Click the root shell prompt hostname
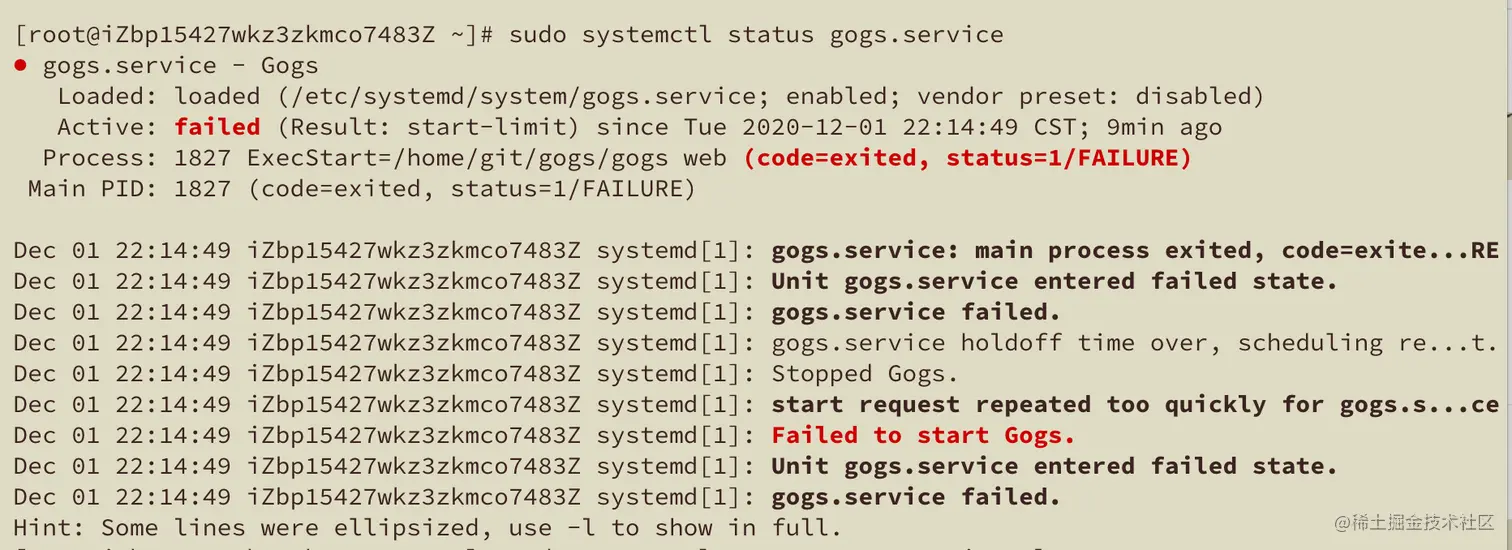The width and height of the screenshot is (1512, 550). 255,35
